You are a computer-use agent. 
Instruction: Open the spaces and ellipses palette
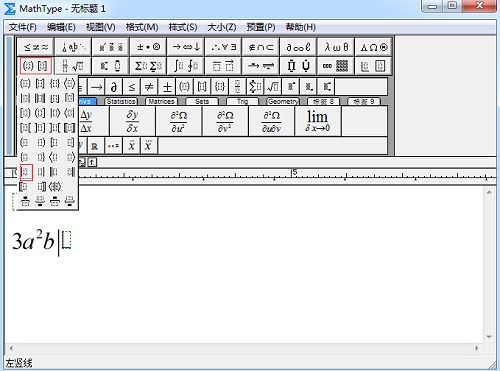73,47
